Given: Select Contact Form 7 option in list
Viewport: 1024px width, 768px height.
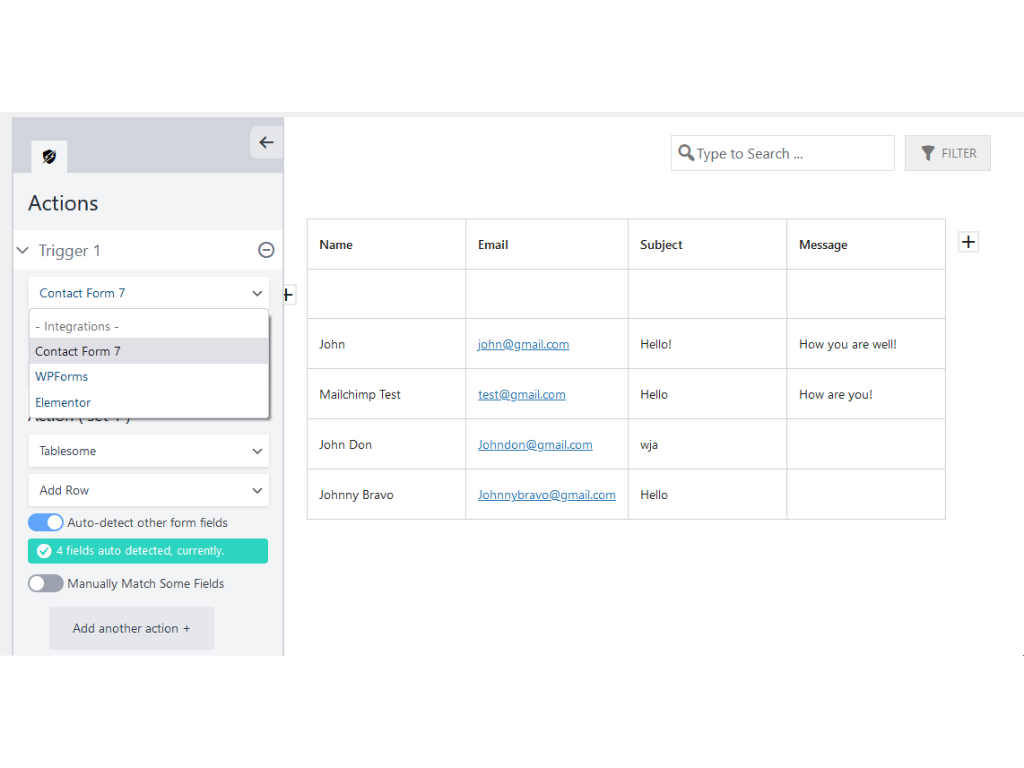Looking at the screenshot, I should tap(78, 352).
